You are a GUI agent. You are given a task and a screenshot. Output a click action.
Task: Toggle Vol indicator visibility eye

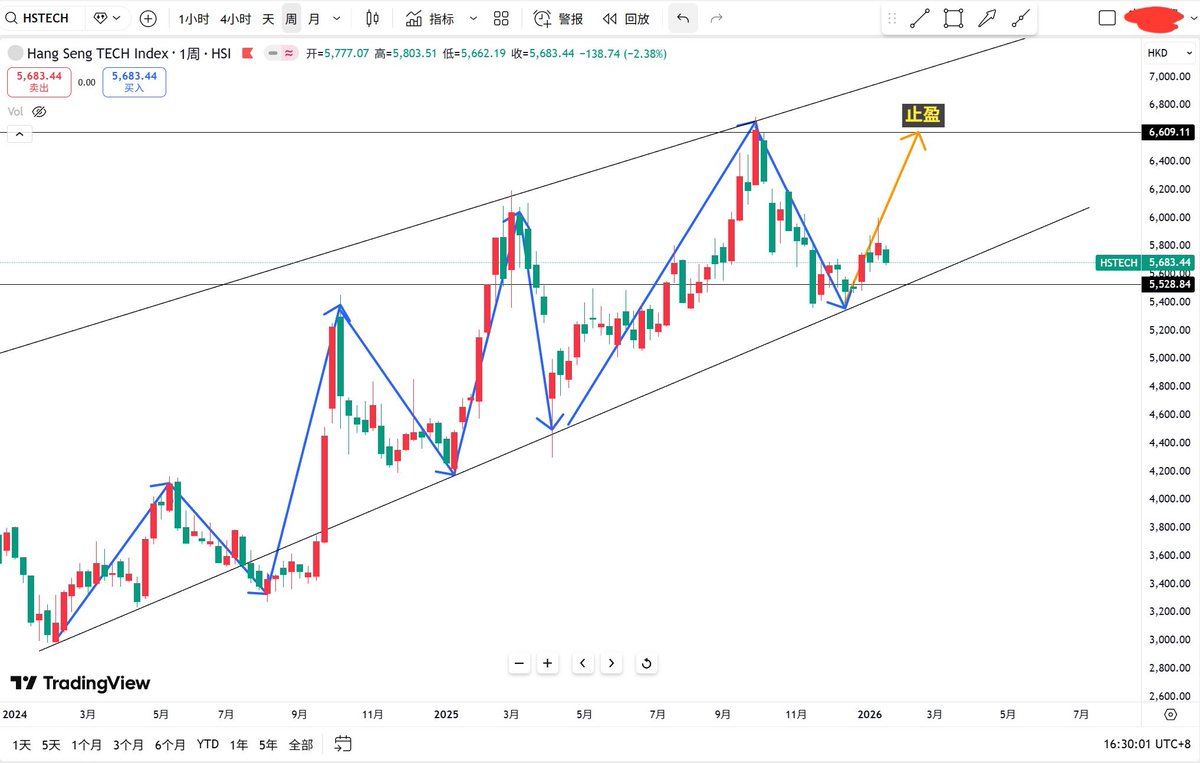pyautogui.click(x=39, y=112)
